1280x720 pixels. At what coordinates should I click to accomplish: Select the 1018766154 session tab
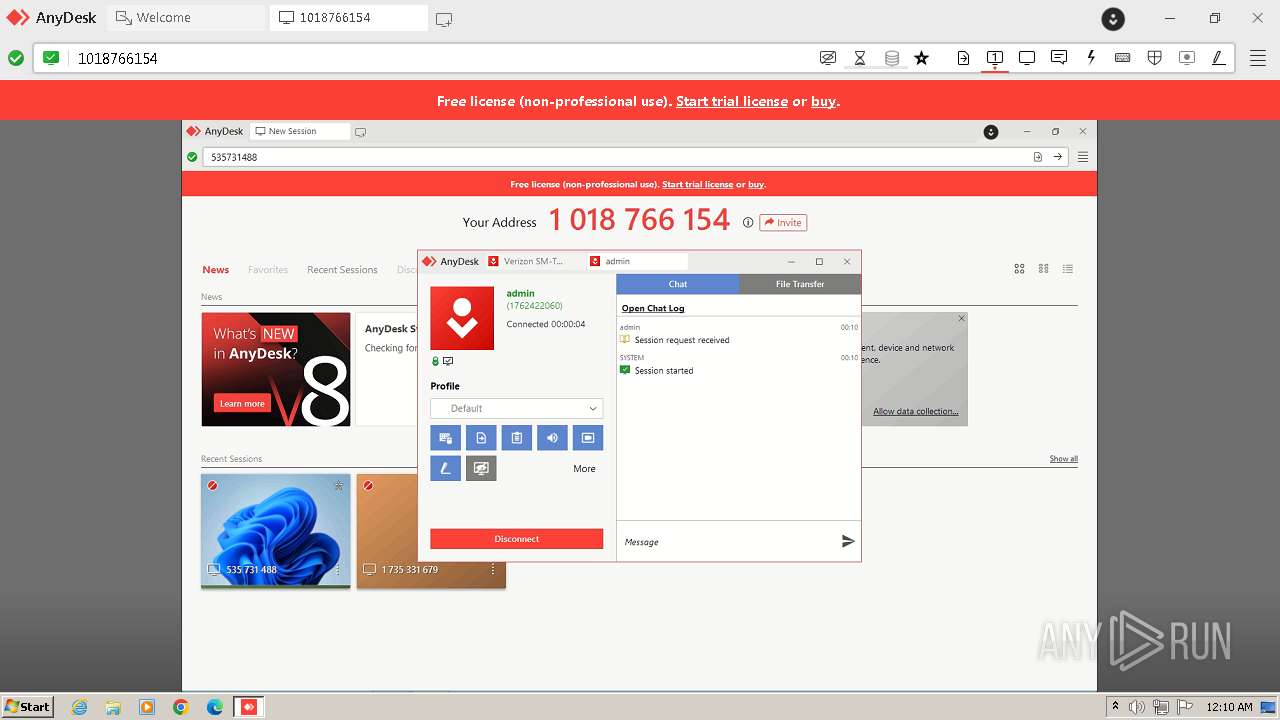(x=348, y=18)
